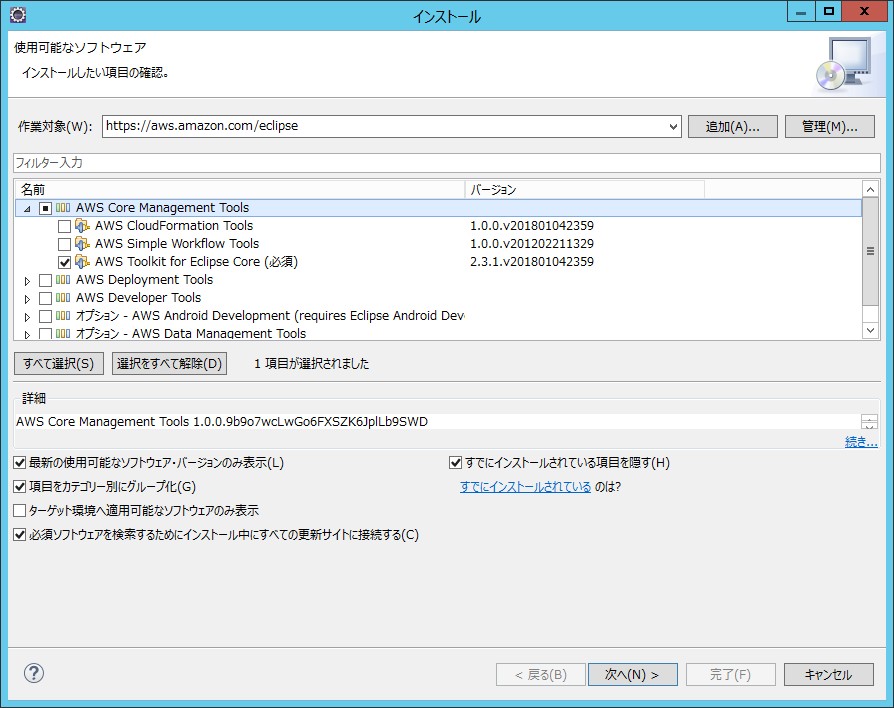The image size is (894, 708).
Task: Click the Eclipse icon in title bar
Action: click(x=18, y=15)
